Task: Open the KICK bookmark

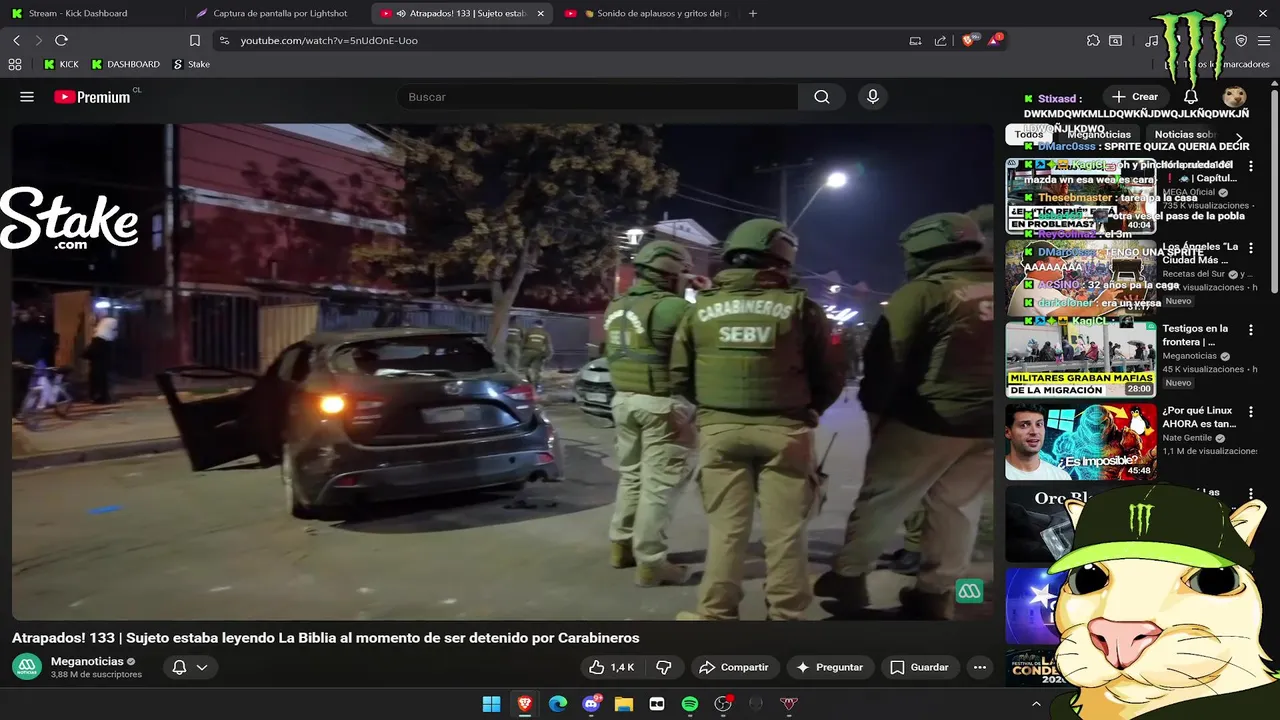Action: click(x=61, y=64)
